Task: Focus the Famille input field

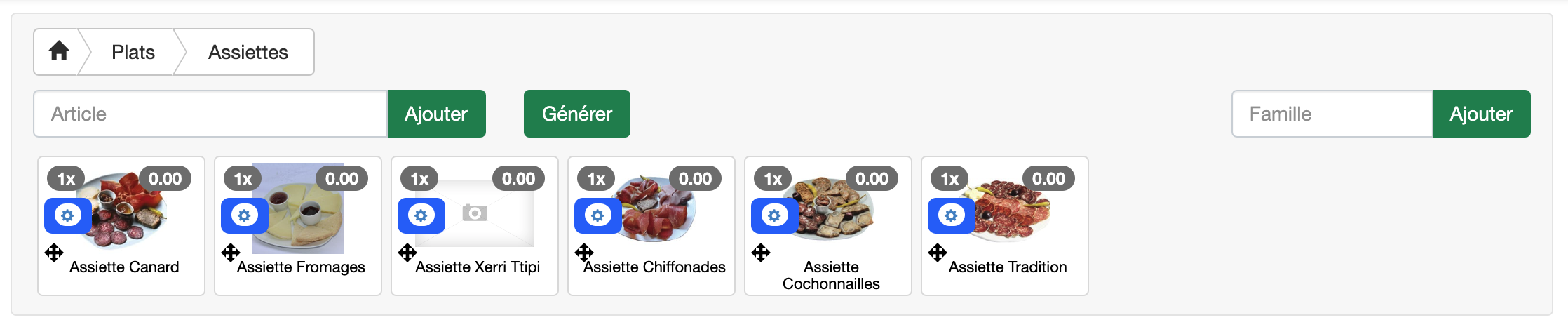Action: point(1332,114)
